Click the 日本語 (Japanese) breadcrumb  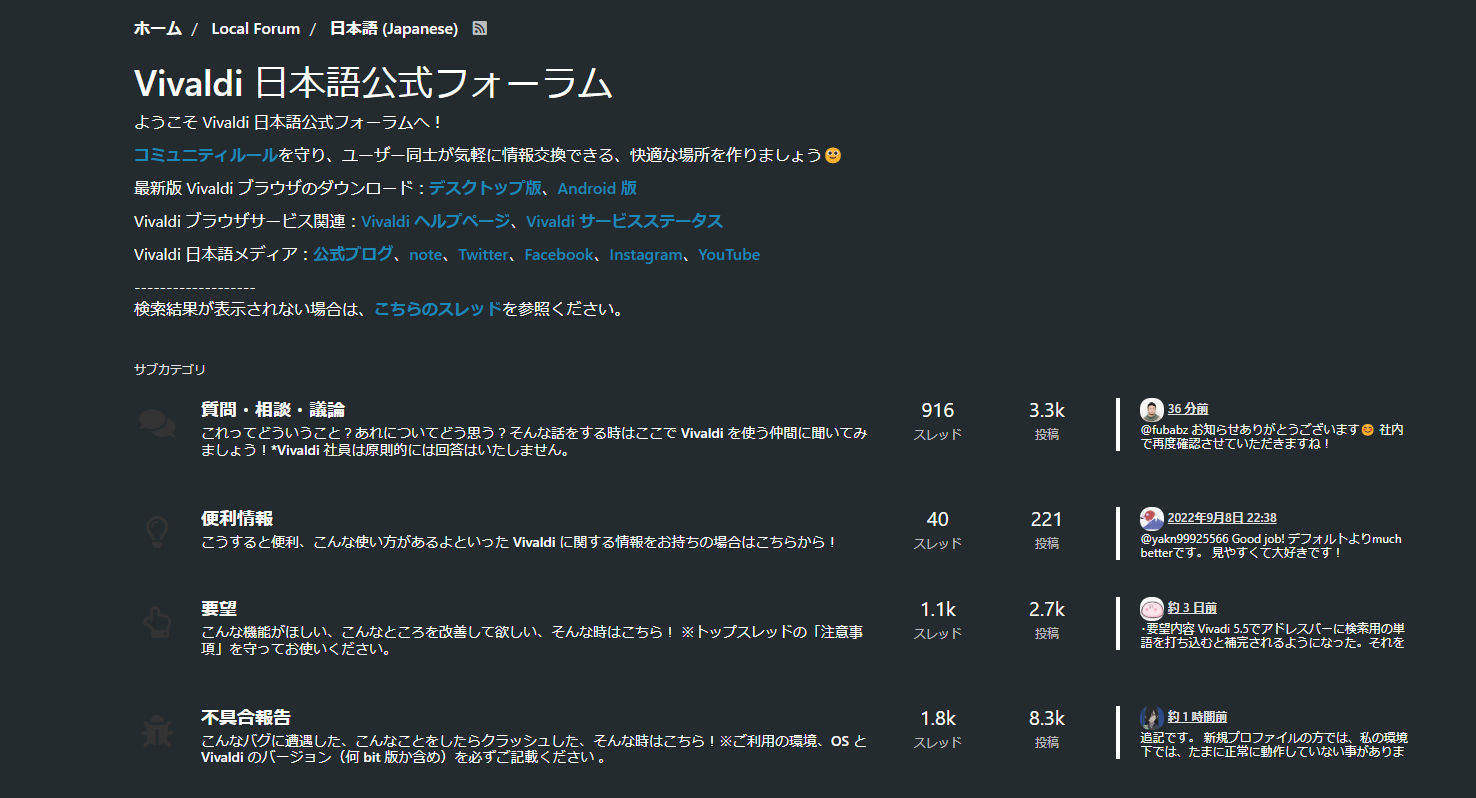click(394, 29)
